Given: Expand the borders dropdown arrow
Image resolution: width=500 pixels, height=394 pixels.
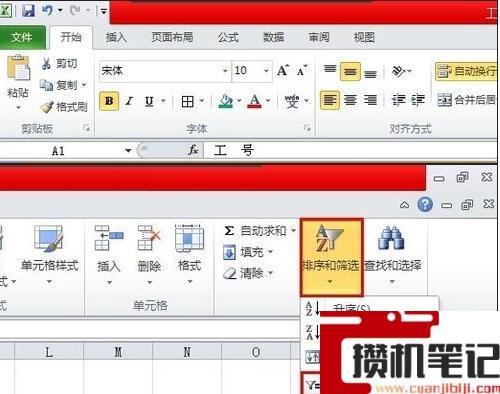Looking at the screenshot, I should (x=202, y=101).
